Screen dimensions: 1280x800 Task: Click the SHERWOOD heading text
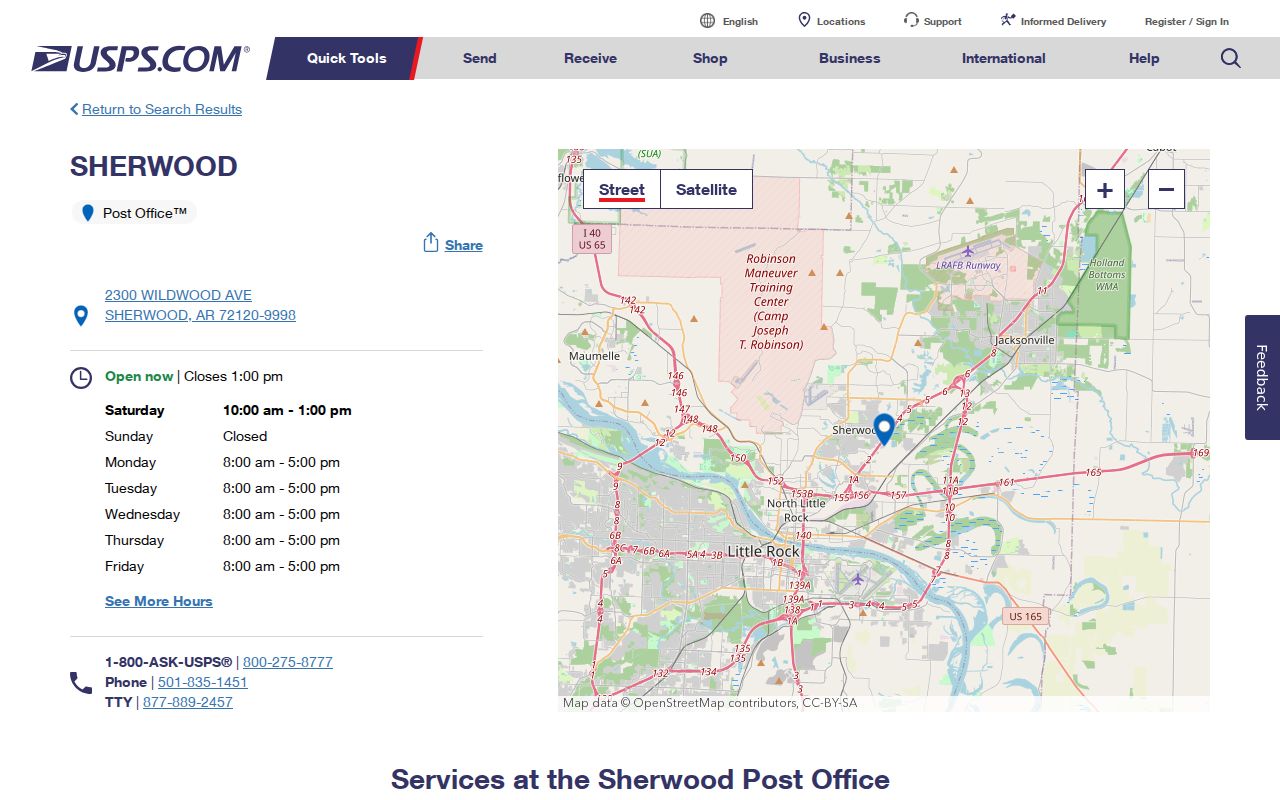pos(154,166)
